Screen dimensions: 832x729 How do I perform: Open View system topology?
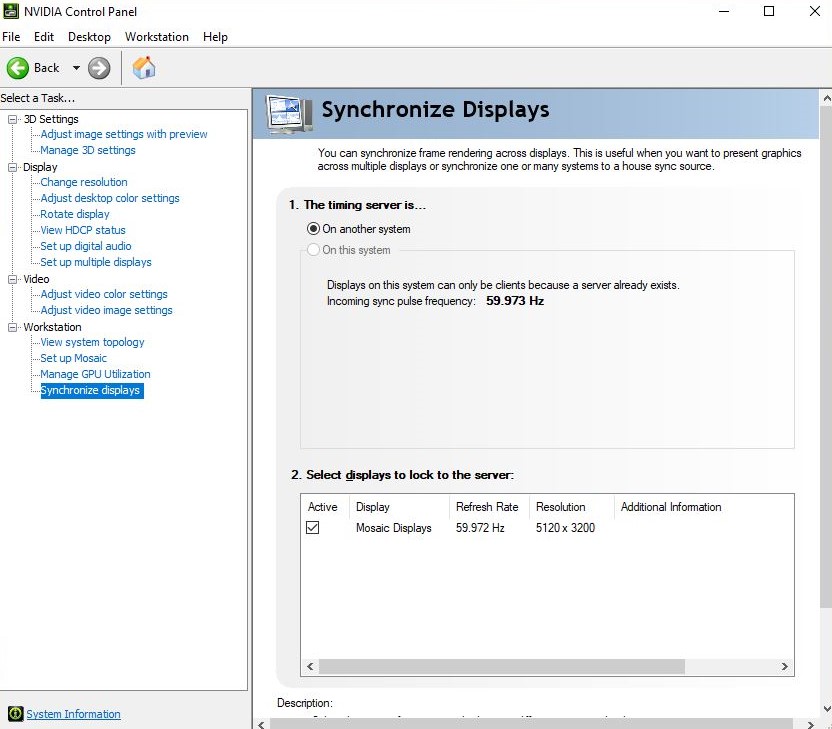[x=92, y=342]
